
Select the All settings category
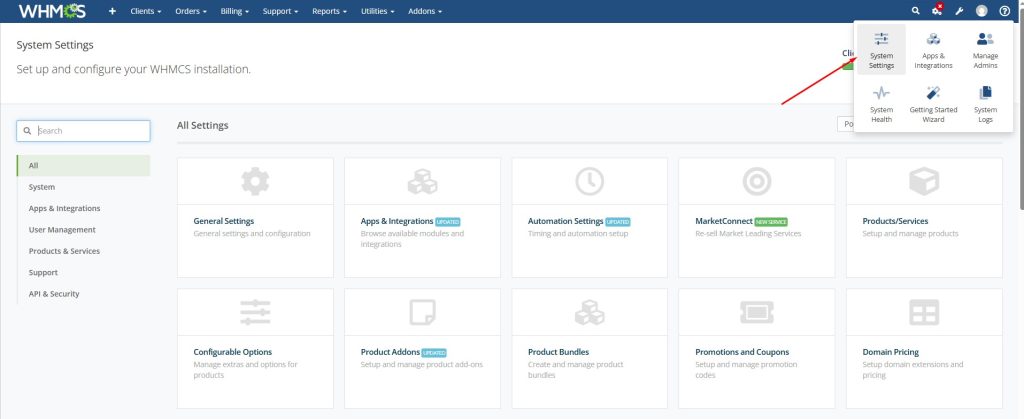pos(84,166)
